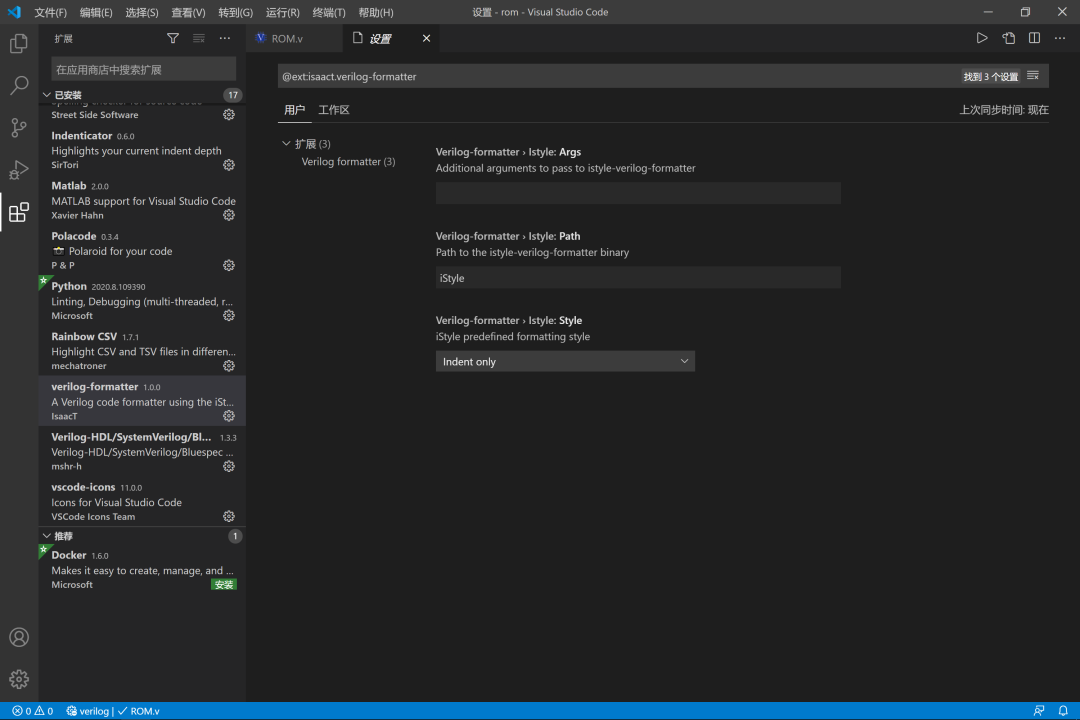1080x720 pixels.
Task: Open the Explorer view in activity bar
Action: point(19,43)
